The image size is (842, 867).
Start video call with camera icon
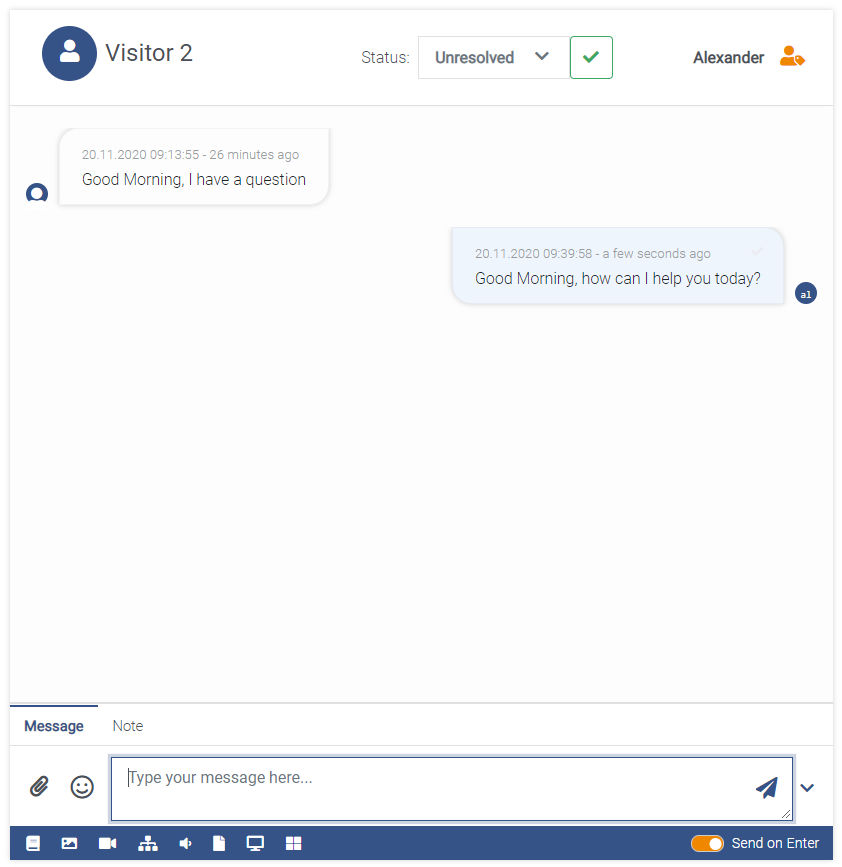pyautogui.click(x=107, y=843)
